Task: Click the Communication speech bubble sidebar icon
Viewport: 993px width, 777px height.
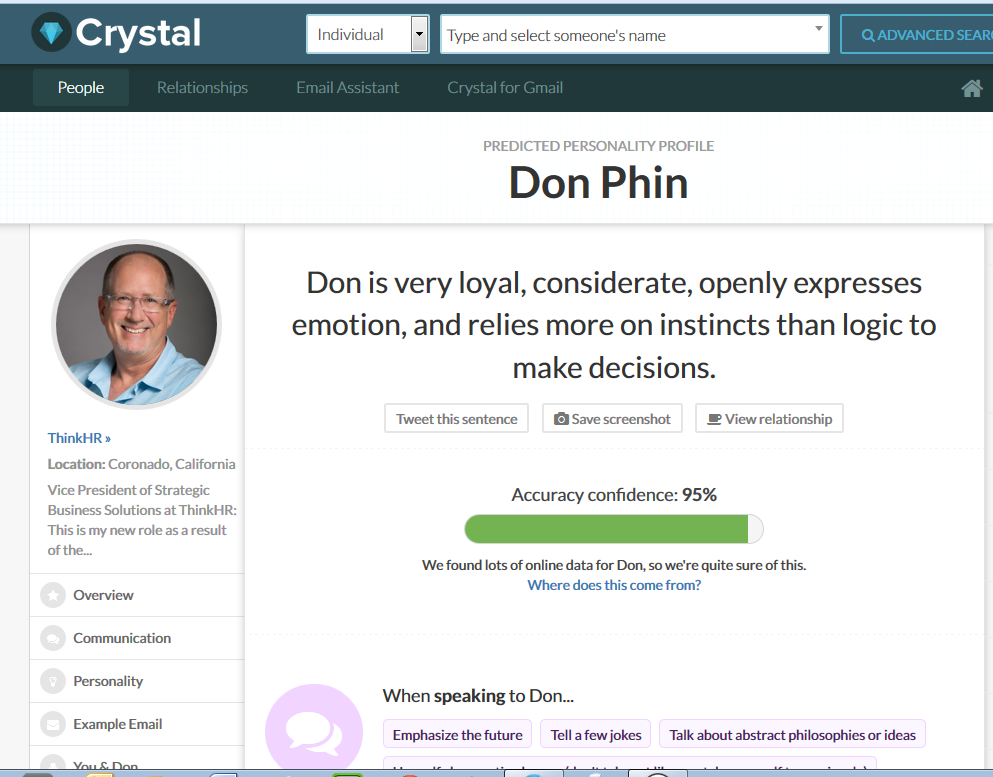Action: (x=52, y=638)
